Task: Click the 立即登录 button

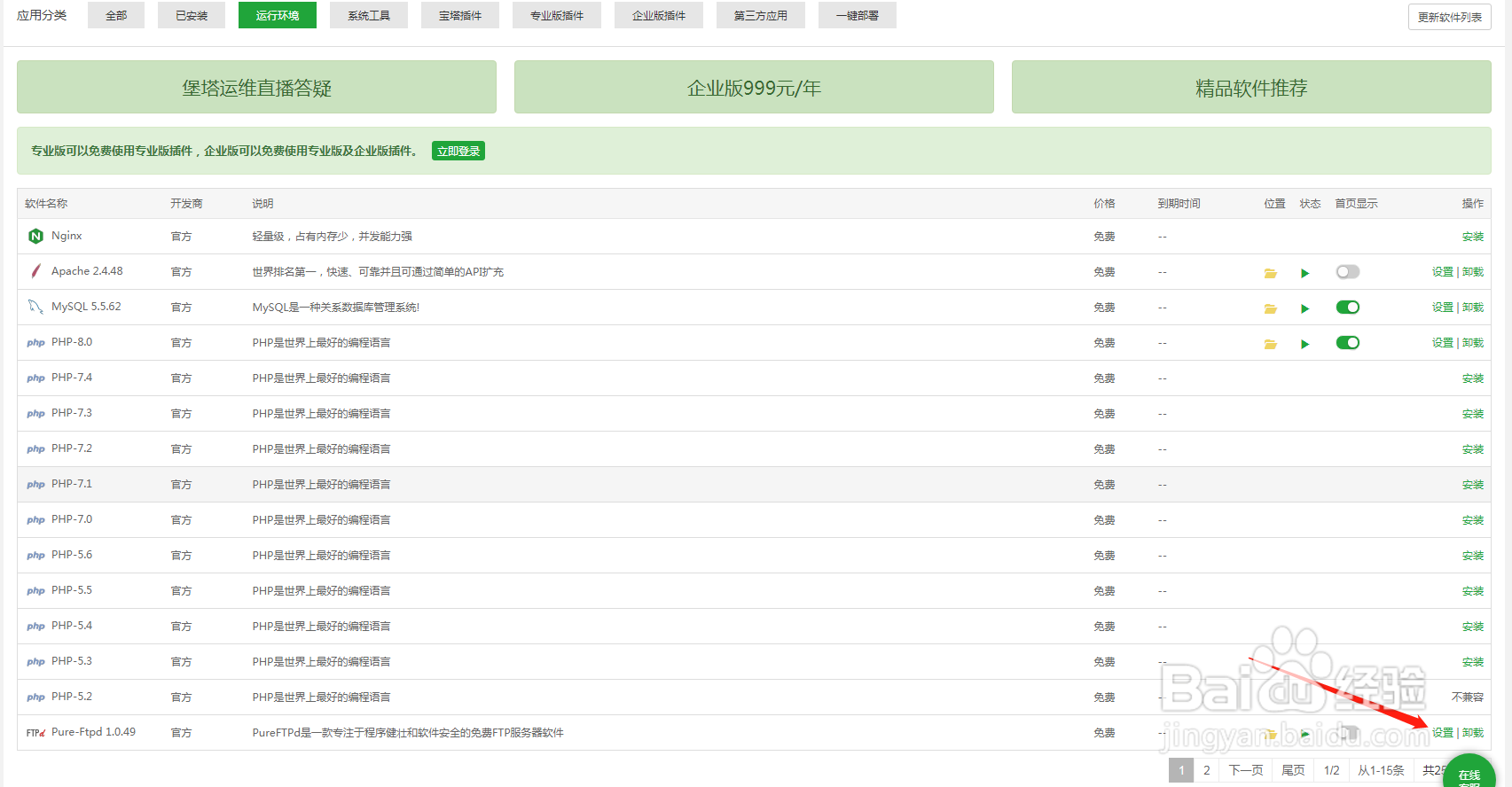Action: (458, 151)
